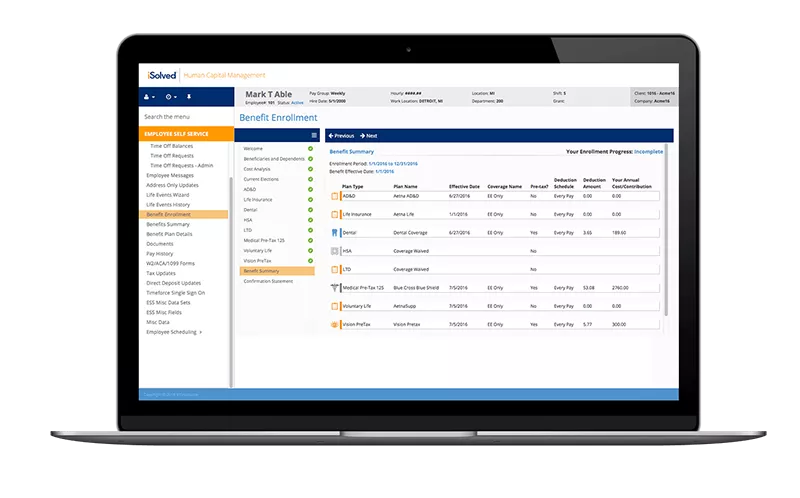Open Misc Data in sidebar
Screen dimensions: 800x498
pos(158,322)
